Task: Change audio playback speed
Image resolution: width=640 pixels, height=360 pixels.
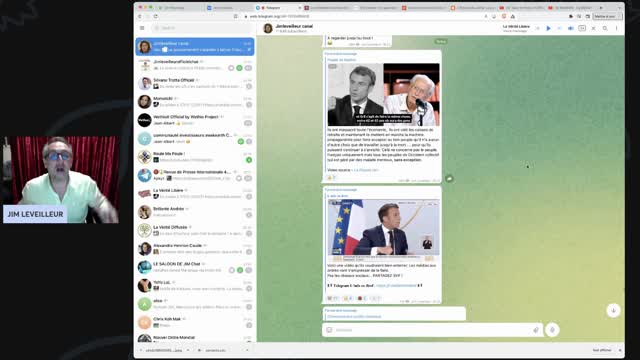Action: (x=582, y=28)
